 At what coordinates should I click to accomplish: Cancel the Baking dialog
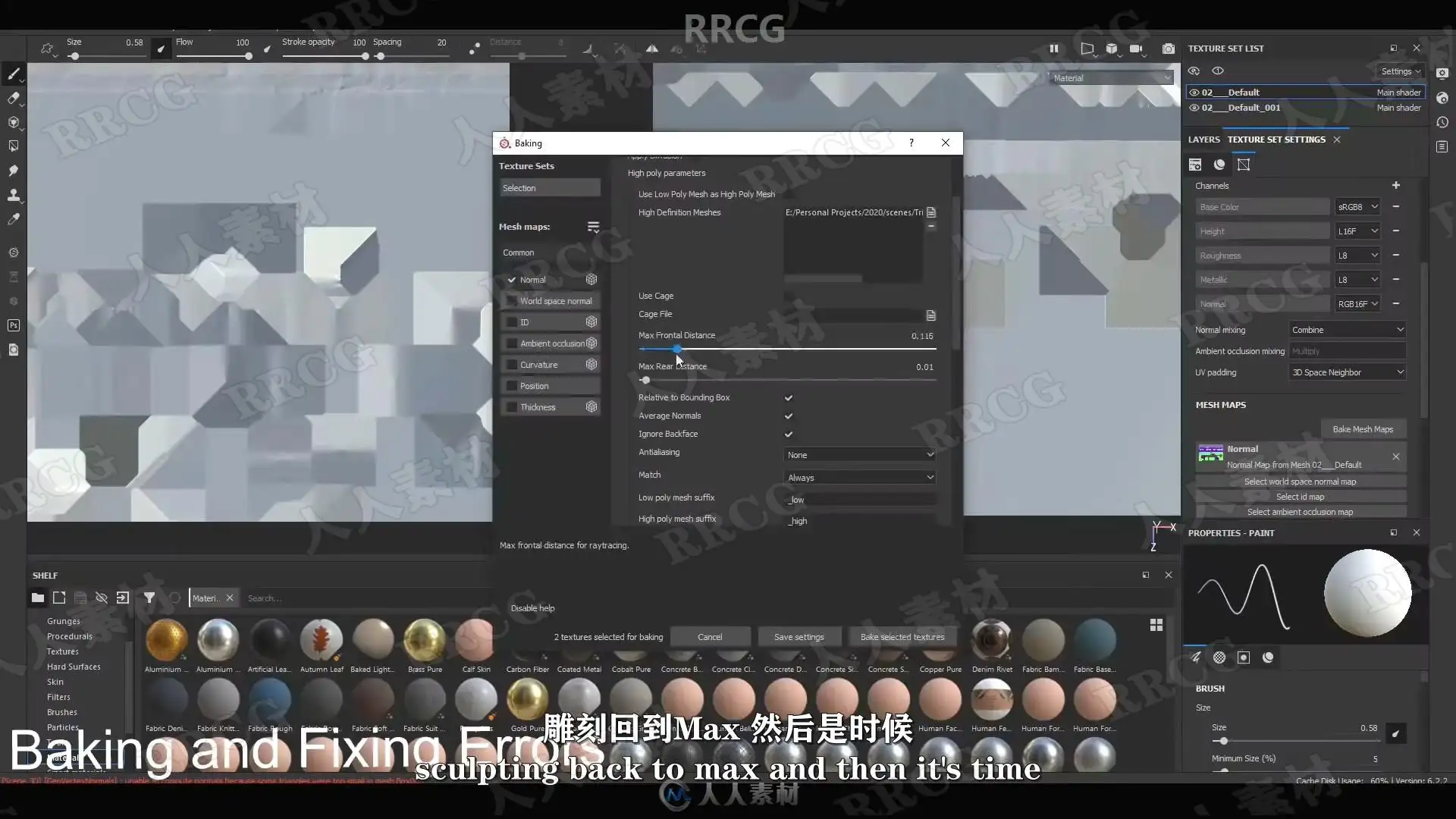[x=710, y=637]
